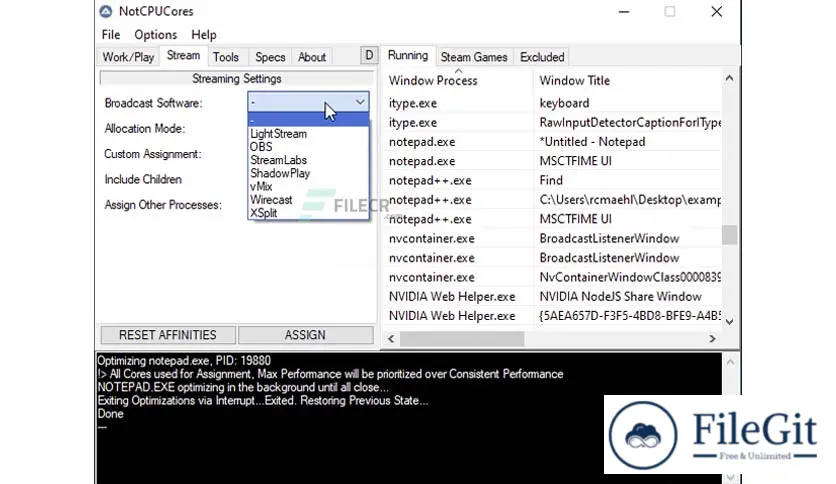Click the NotCPUCores app icon in title bar

click(106, 11)
